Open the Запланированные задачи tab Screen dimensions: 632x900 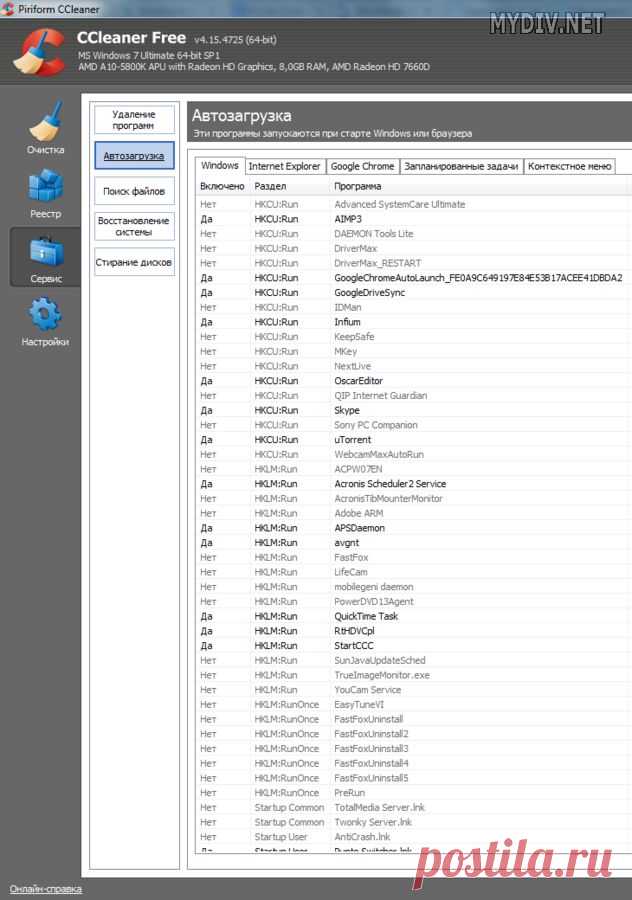461,166
